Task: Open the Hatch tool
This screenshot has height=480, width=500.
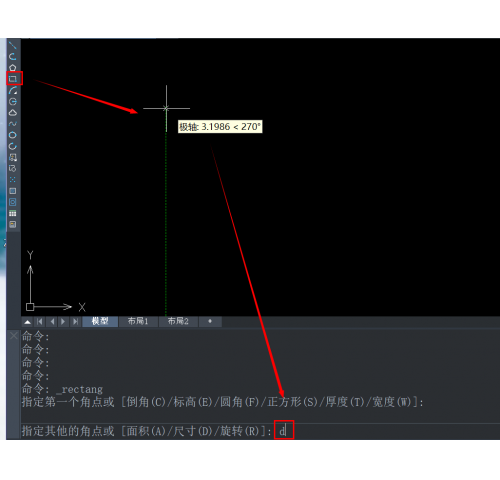Action: click(x=12, y=191)
